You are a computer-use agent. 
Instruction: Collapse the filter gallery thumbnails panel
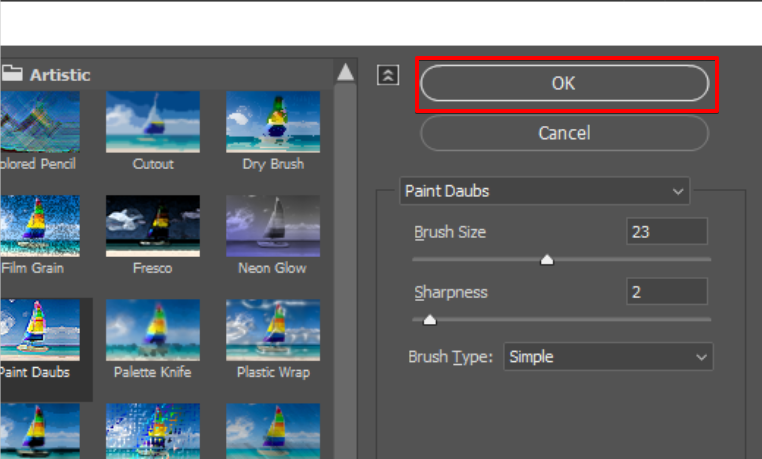(x=388, y=75)
